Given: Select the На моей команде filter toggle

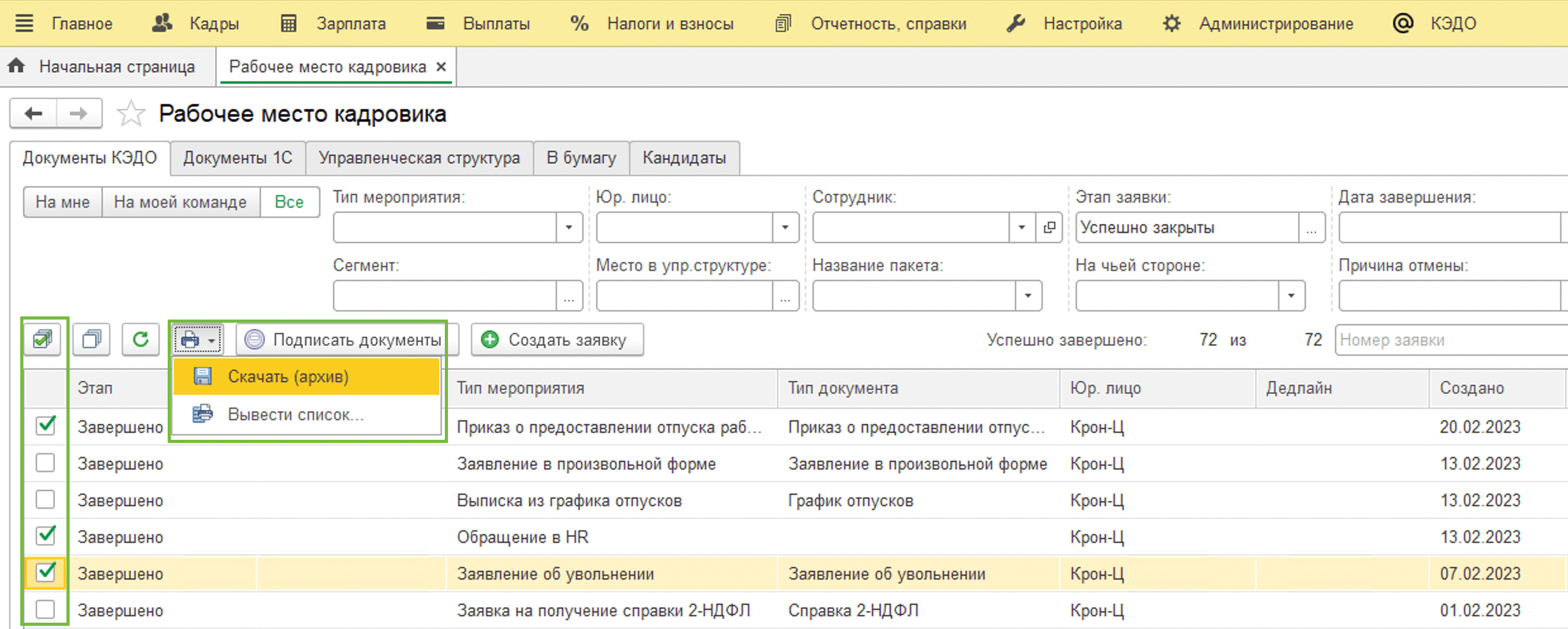Looking at the screenshot, I should click(180, 202).
